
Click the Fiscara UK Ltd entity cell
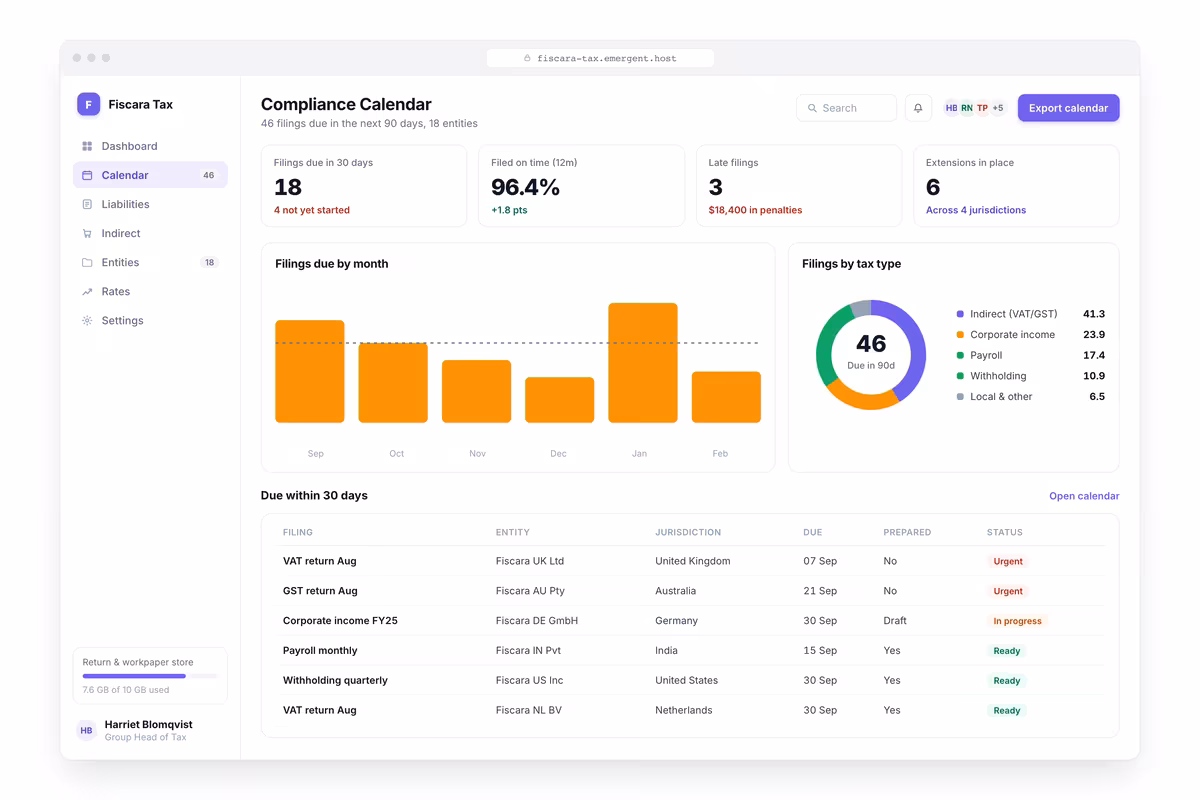(530, 561)
